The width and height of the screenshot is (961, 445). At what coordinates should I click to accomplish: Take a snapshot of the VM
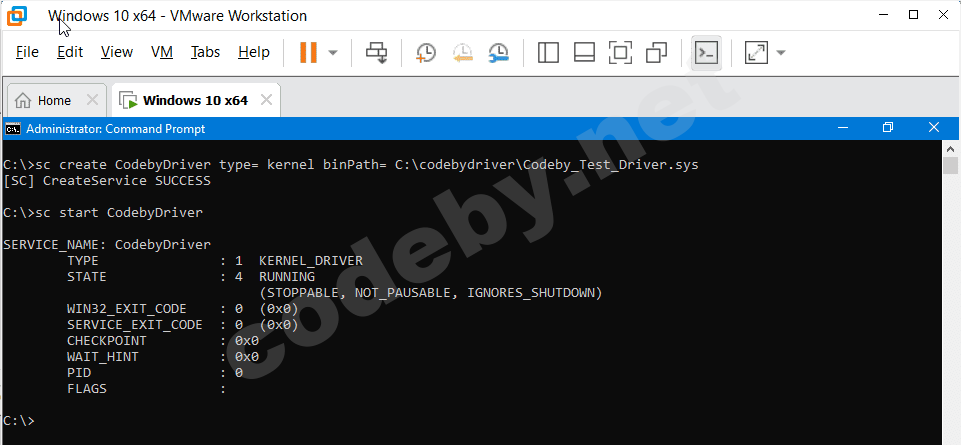[x=426, y=53]
